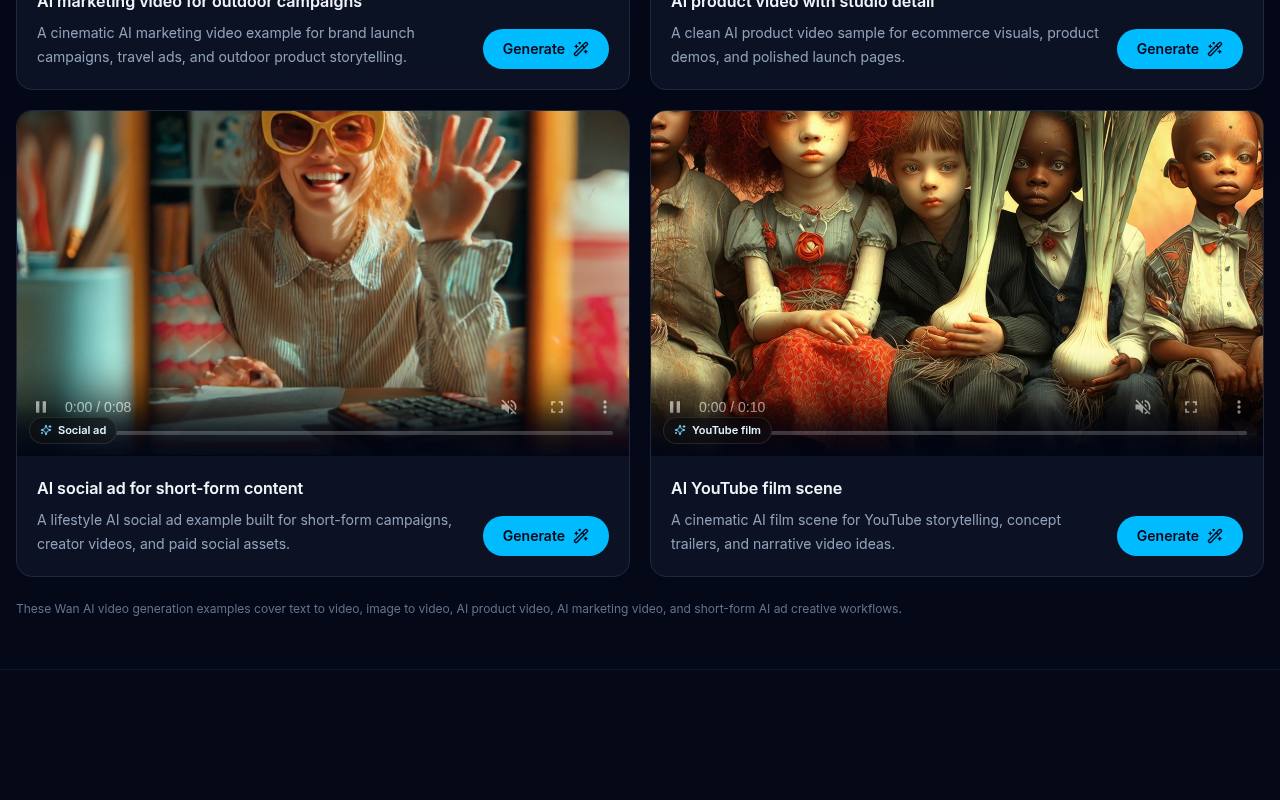Click the cinematic AI marketing video description

(x=226, y=45)
